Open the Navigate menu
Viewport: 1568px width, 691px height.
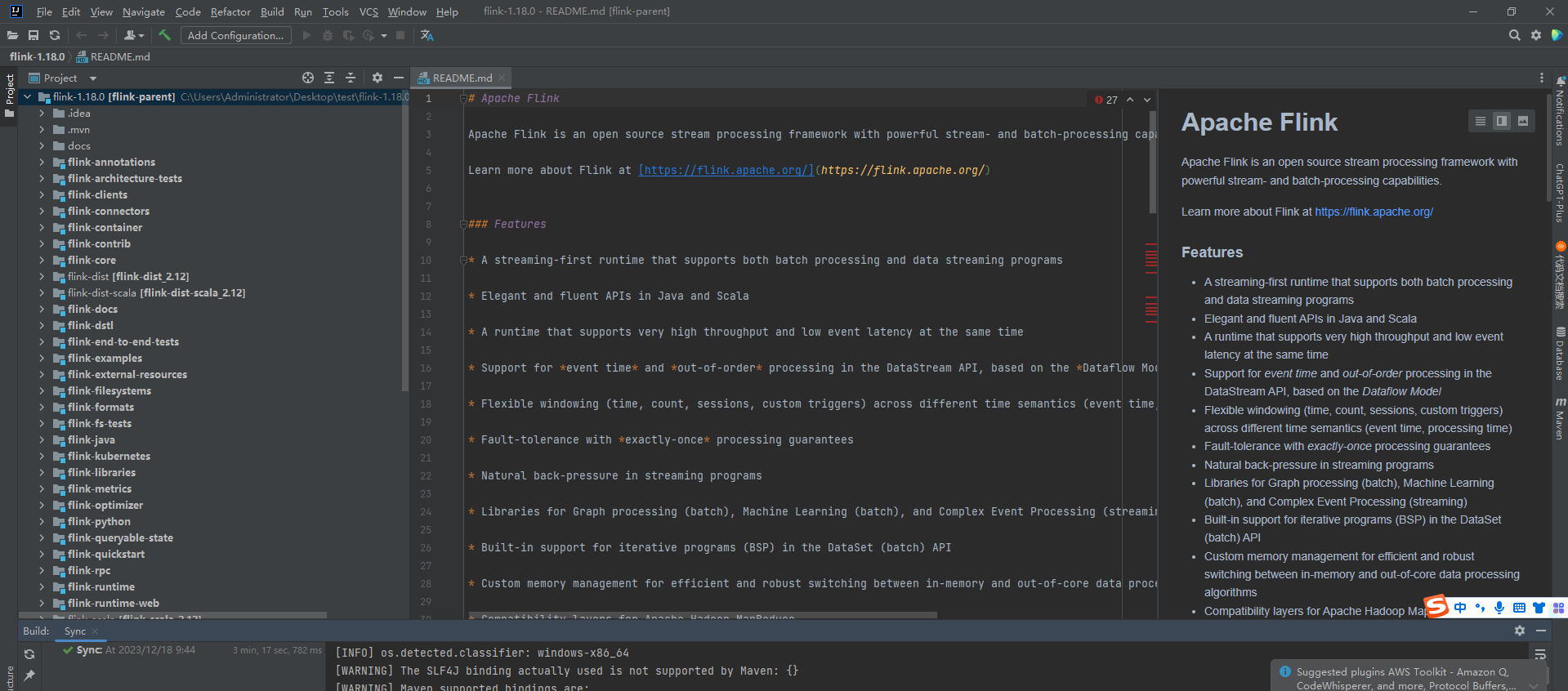[144, 11]
